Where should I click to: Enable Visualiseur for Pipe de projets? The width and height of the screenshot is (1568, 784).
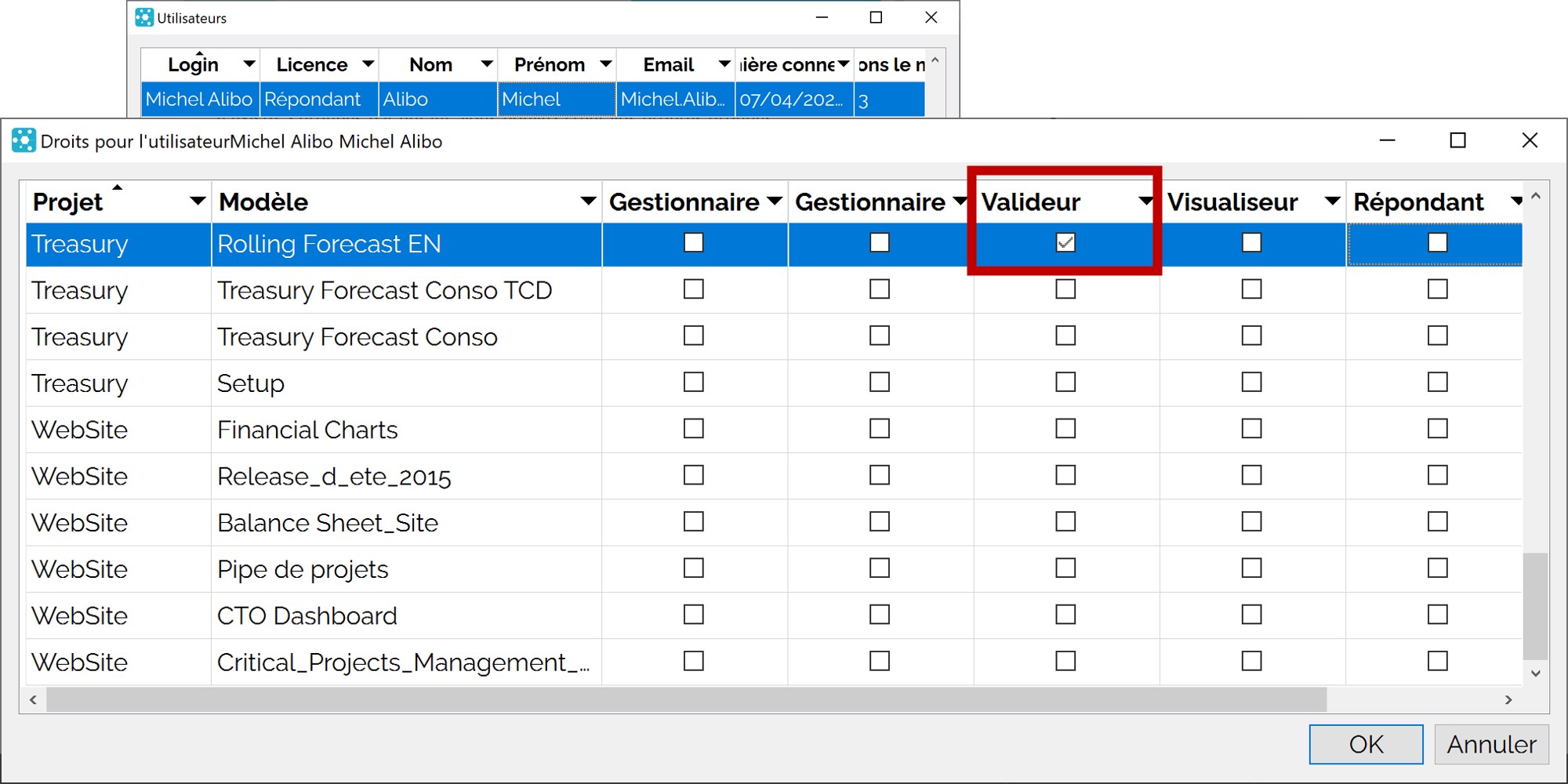coord(1252,568)
